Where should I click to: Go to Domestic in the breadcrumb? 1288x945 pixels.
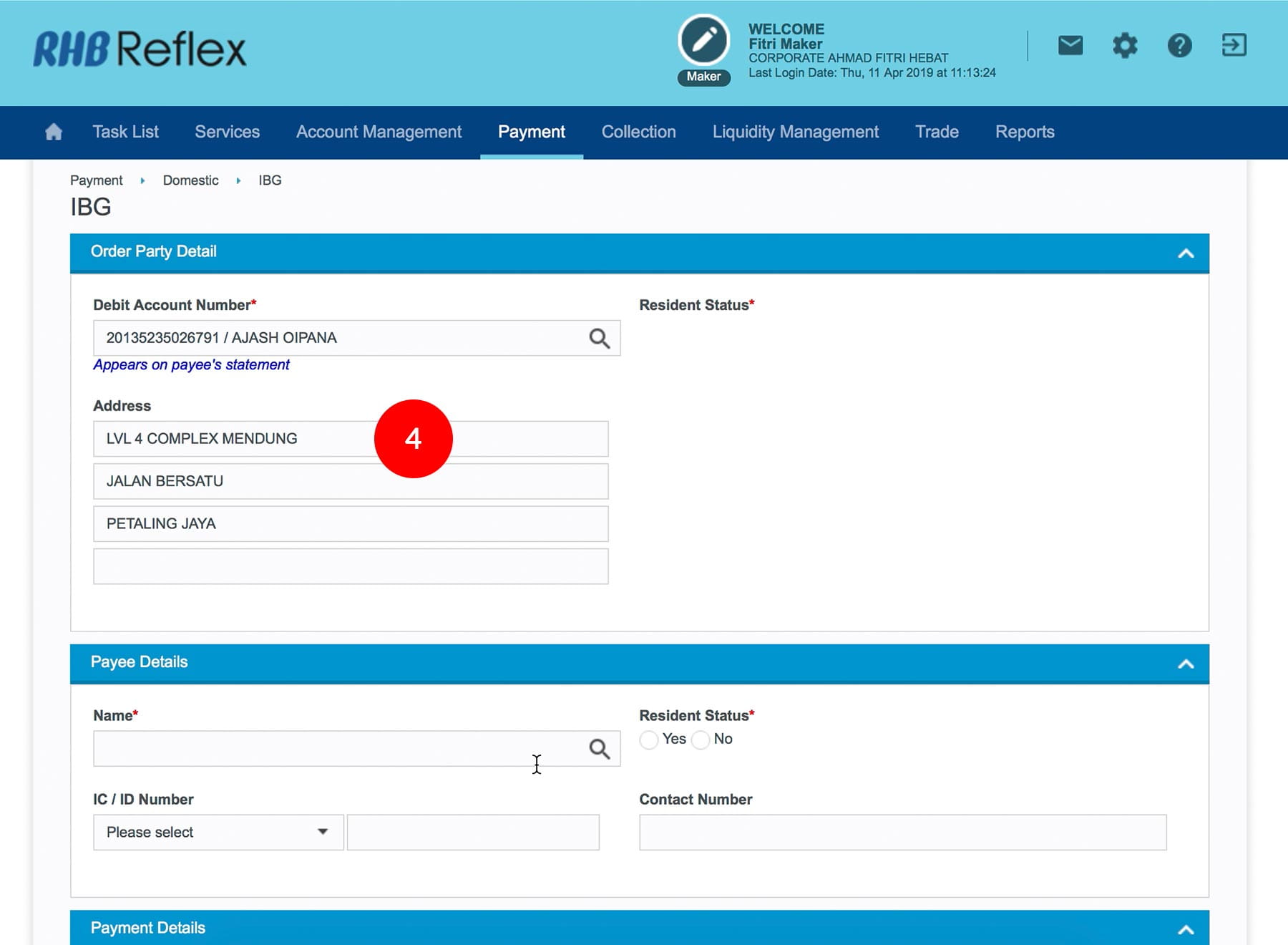(x=190, y=180)
